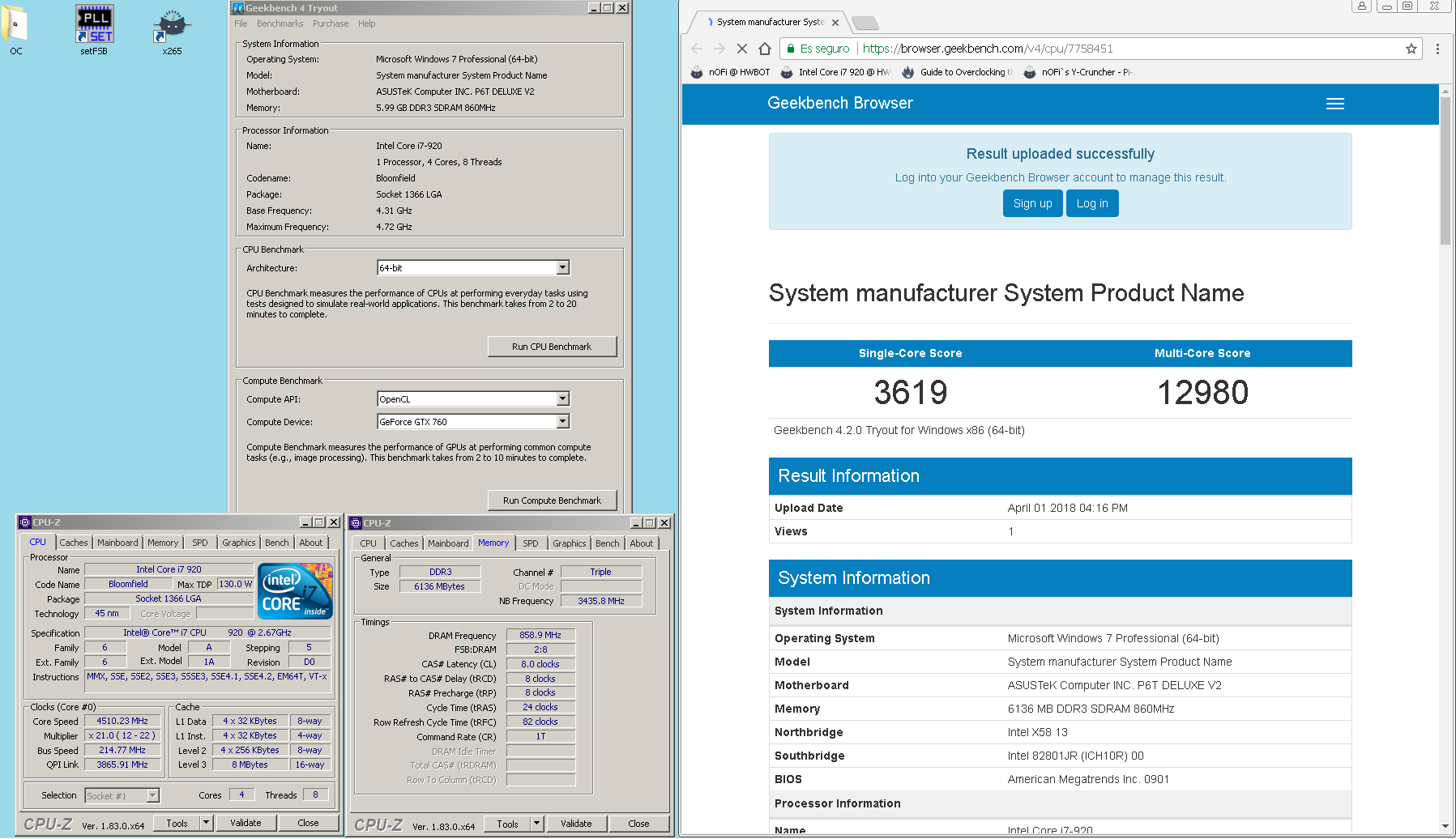Switch to CPU tab in right CPU-Z

click(369, 543)
